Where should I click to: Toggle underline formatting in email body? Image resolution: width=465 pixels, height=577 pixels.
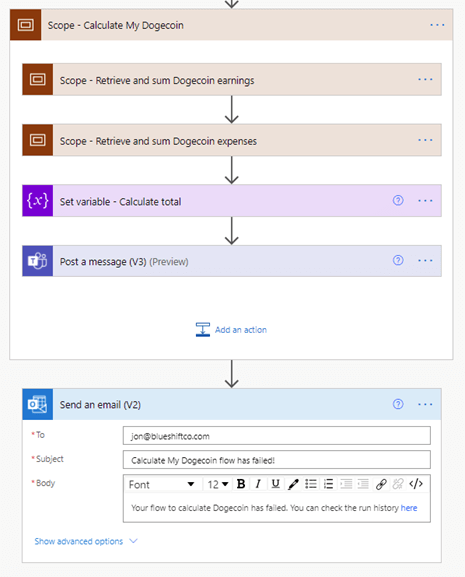[276, 484]
